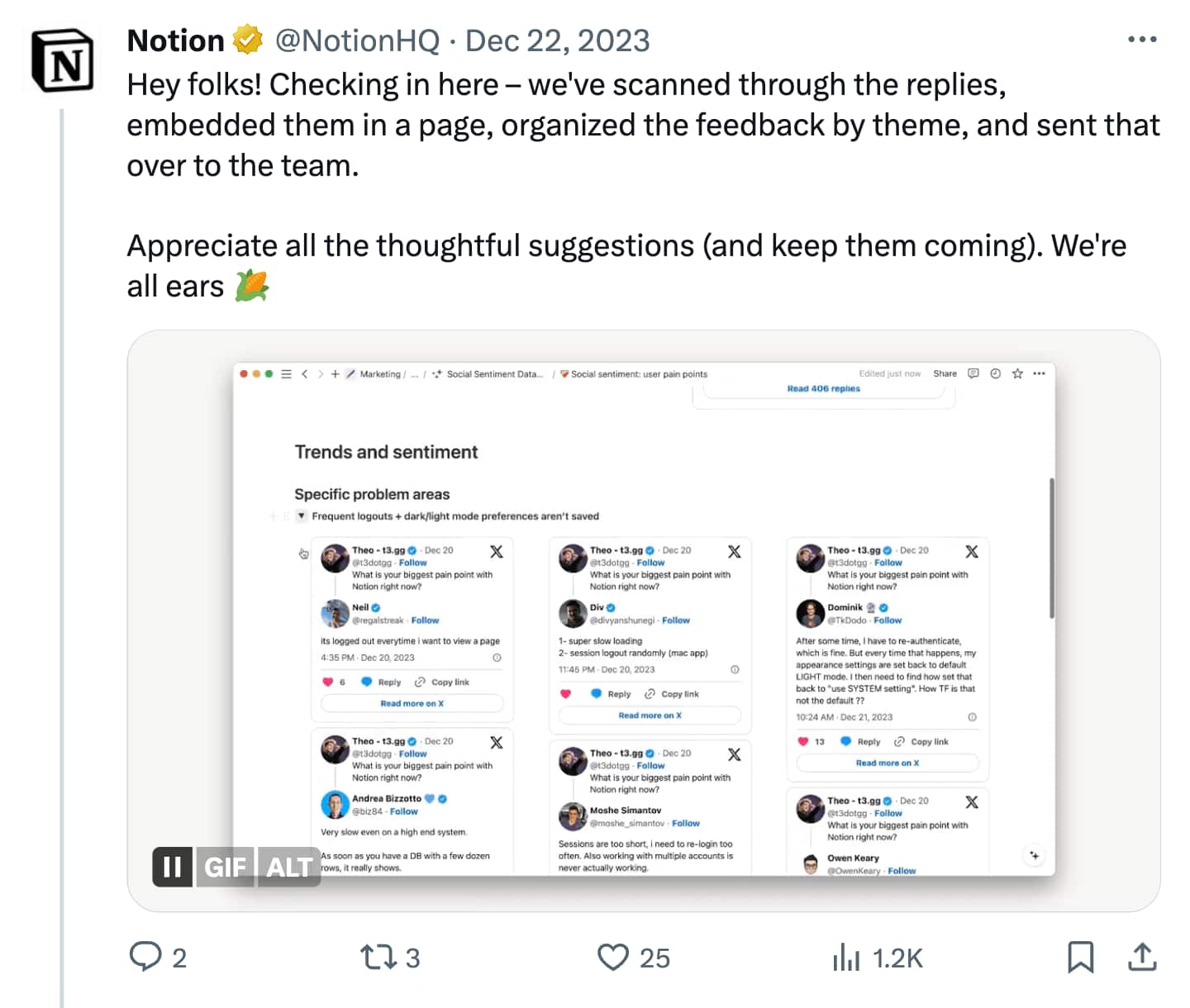Open the Notion page's ellipsis options menu
The height and width of the screenshot is (1008, 1190).
point(1040,373)
